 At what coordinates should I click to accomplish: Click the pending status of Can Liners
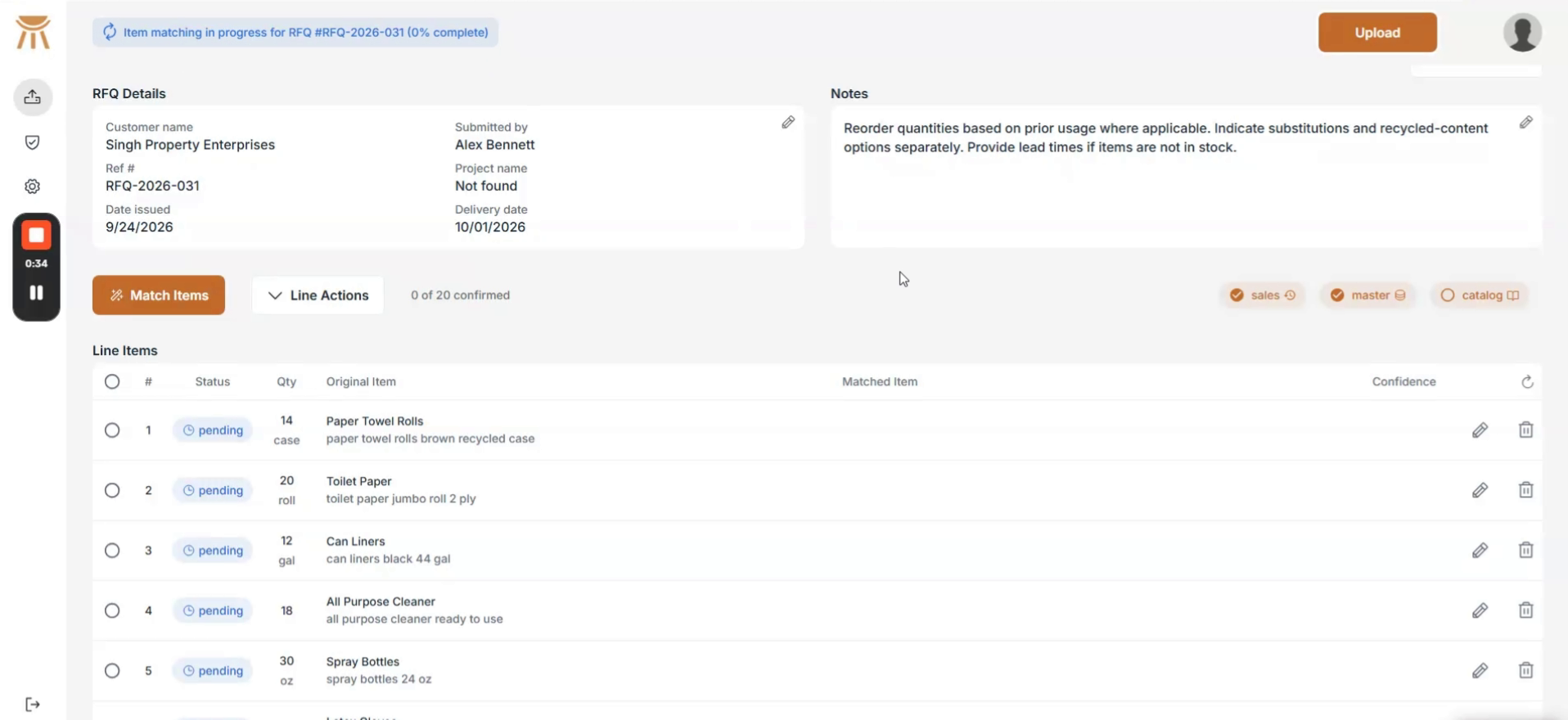213,551
